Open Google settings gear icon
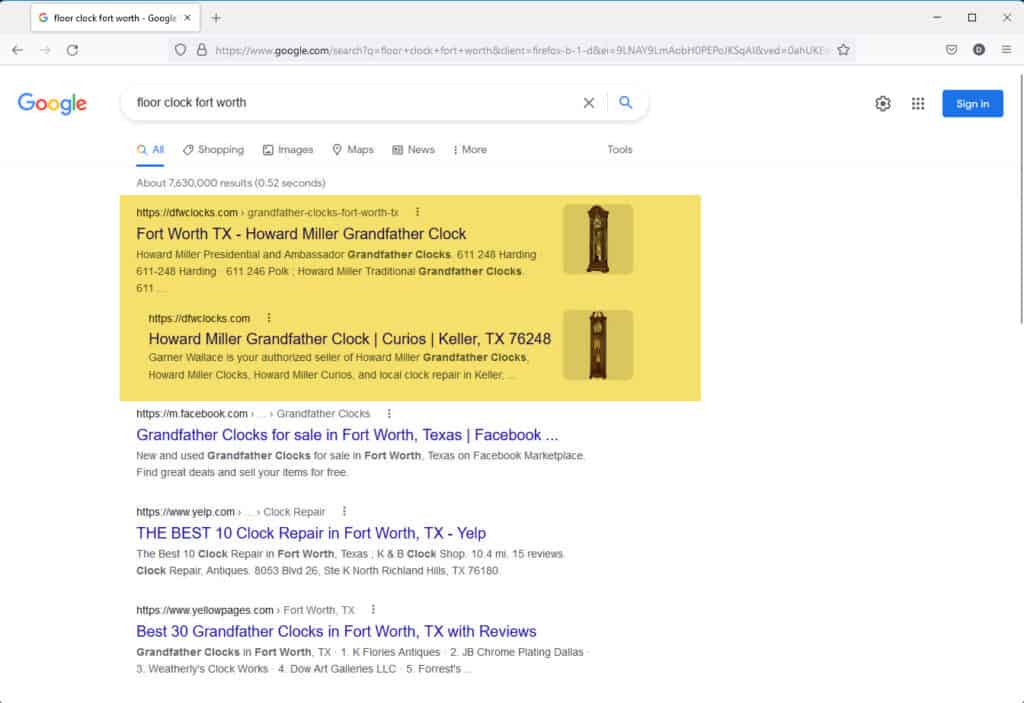Screen dimensions: 1024x703 coord(883,104)
